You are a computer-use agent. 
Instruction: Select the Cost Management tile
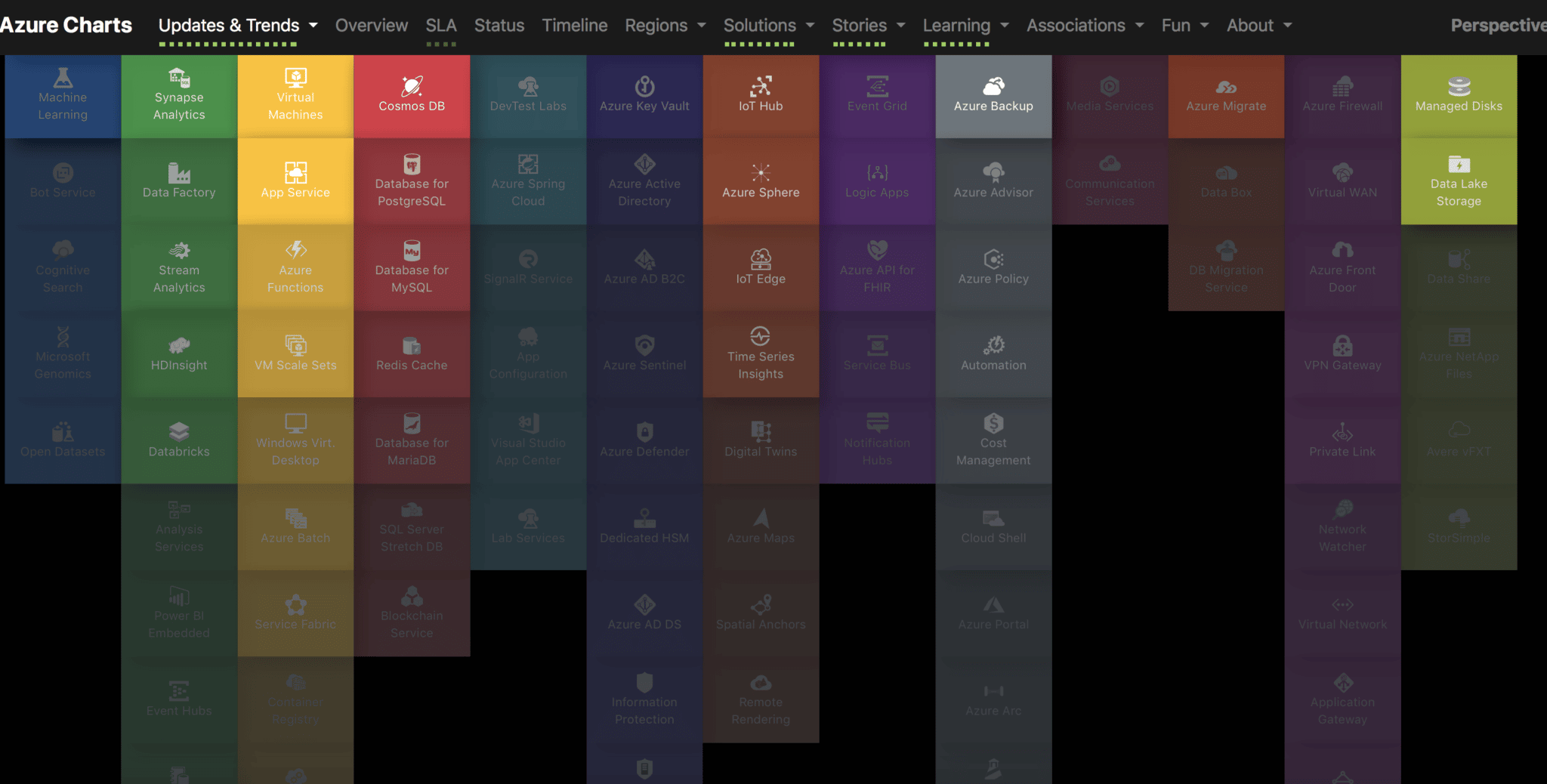click(993, 440)
